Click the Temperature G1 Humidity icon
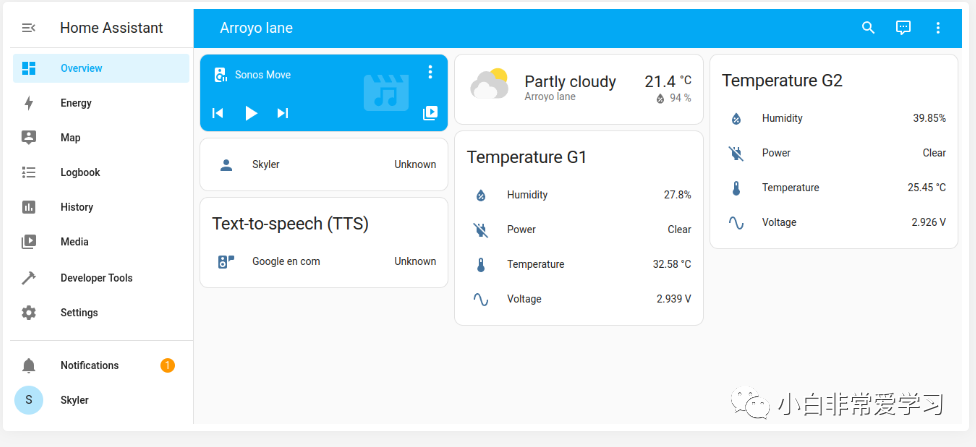 point(481,195)
